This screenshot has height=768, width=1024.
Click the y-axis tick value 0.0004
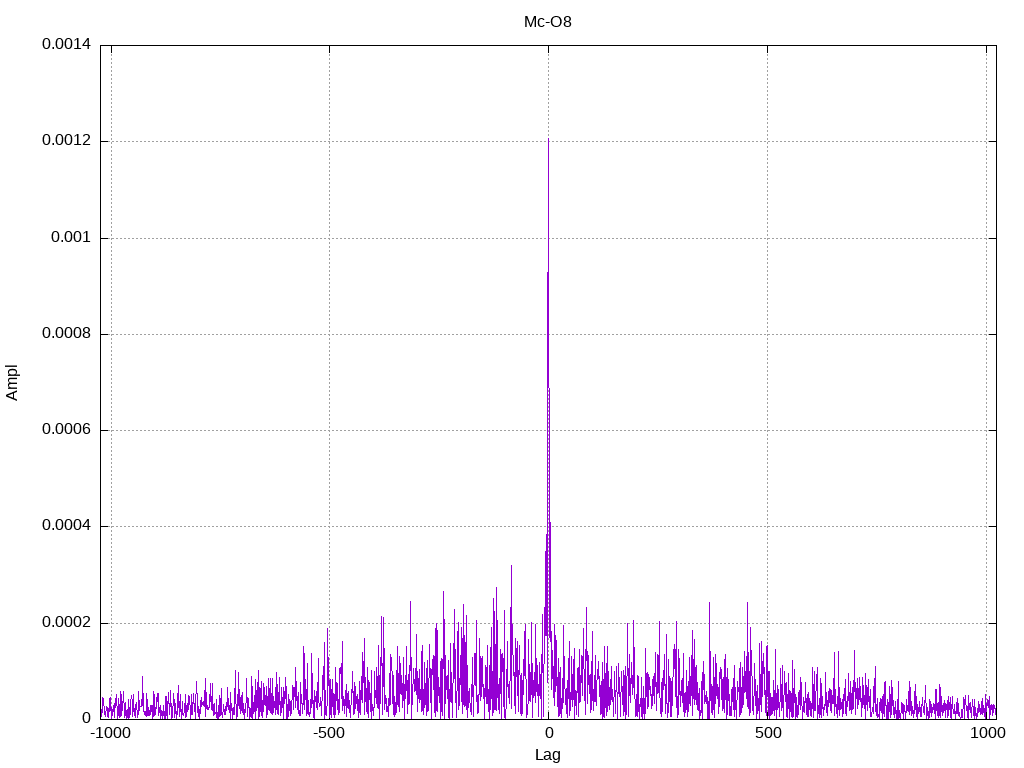coord(67,525)
